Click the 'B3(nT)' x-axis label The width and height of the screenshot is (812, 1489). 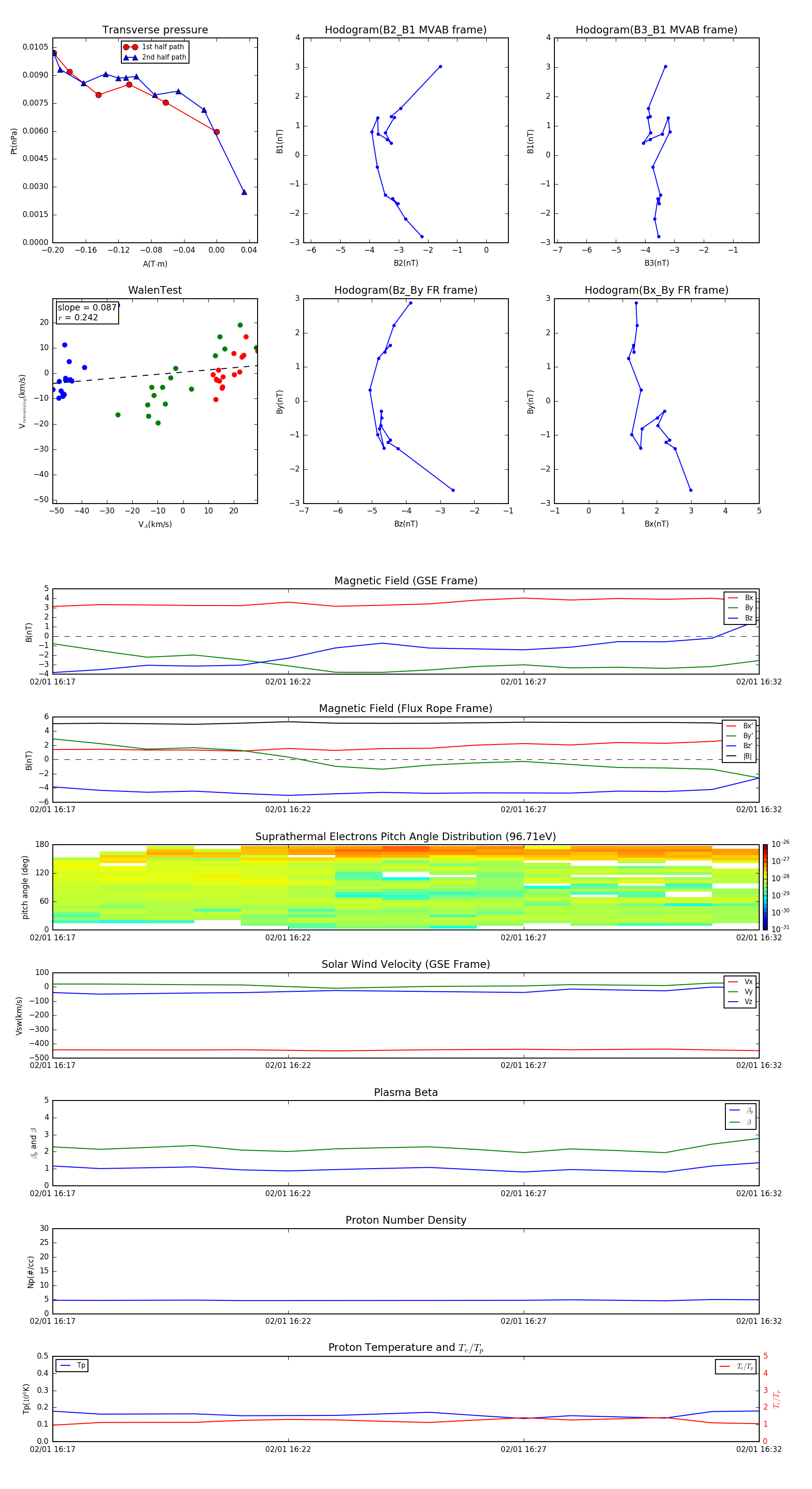point(656,263)
